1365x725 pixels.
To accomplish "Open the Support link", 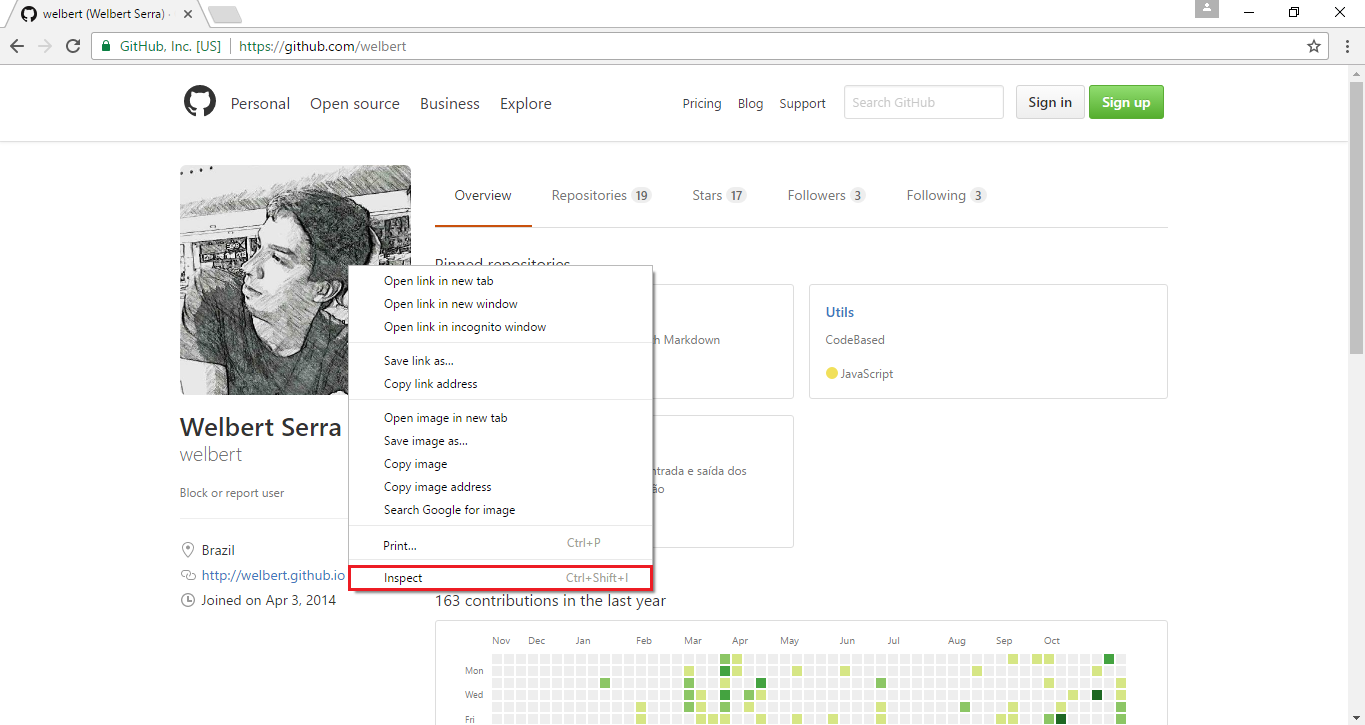I will pyautogui.click(x=803, y=104).
